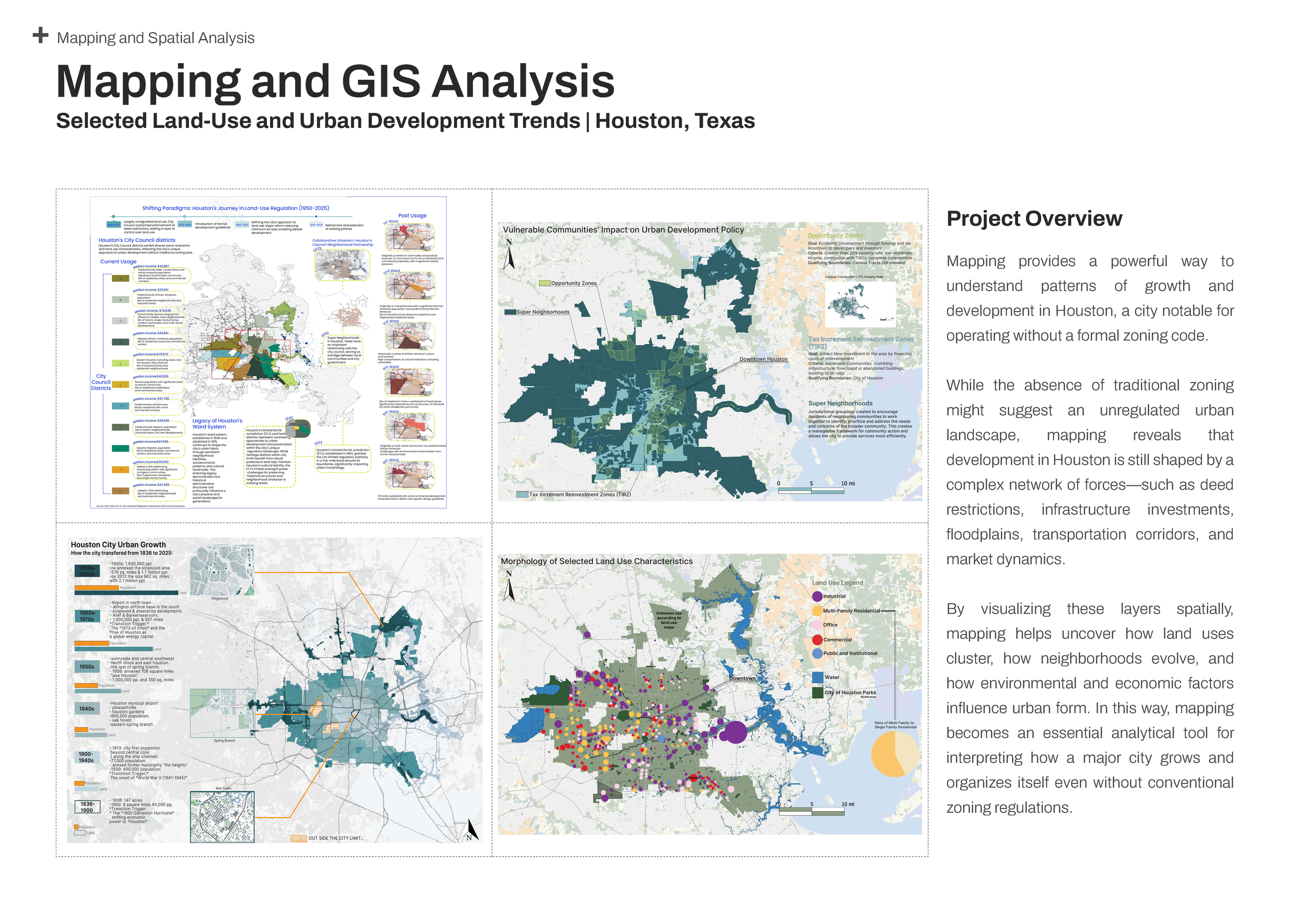This screenshot has width=1306, height=924.
Task: Click the Downtown Houston map label
Action: click(763, 359)
